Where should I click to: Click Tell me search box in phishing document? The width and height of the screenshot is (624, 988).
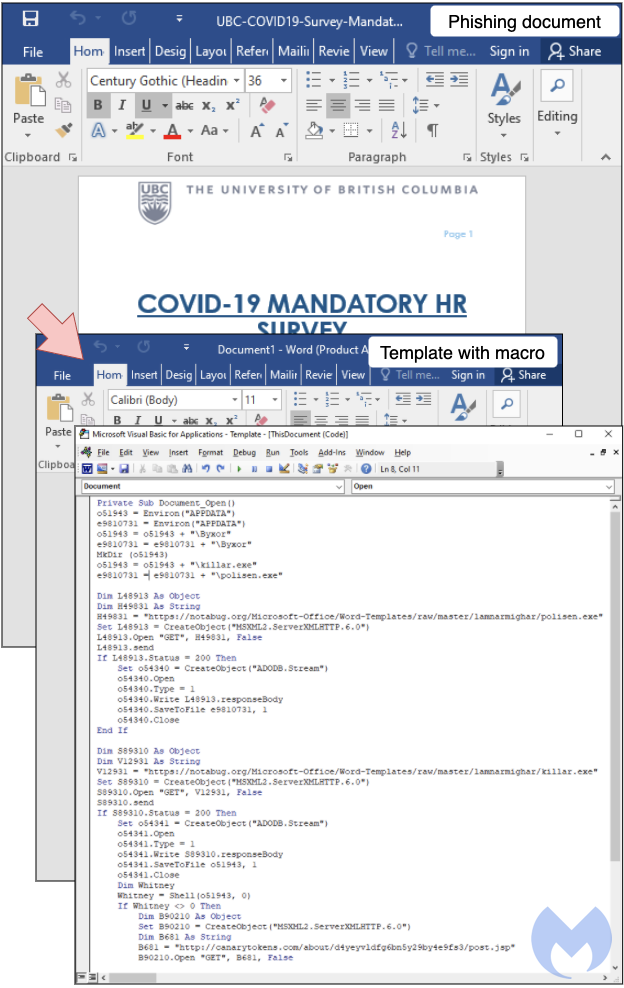(441, 51)
